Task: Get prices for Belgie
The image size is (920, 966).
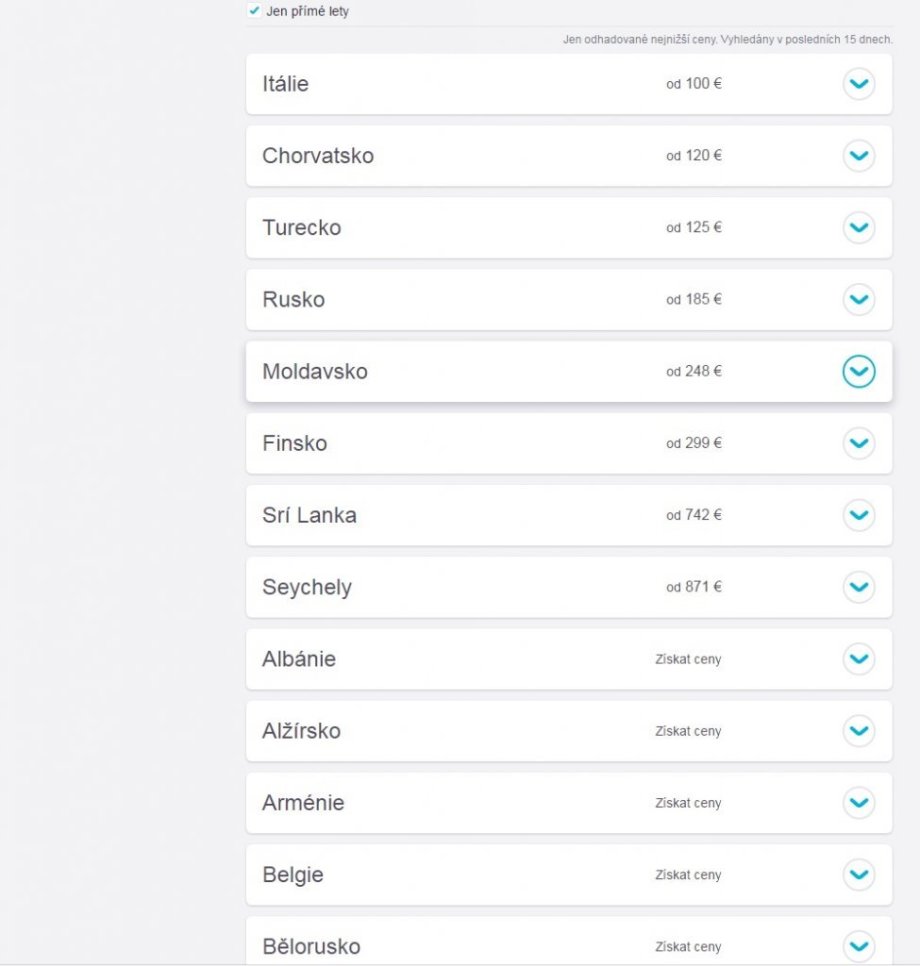Action: click(x=688, y=875)
